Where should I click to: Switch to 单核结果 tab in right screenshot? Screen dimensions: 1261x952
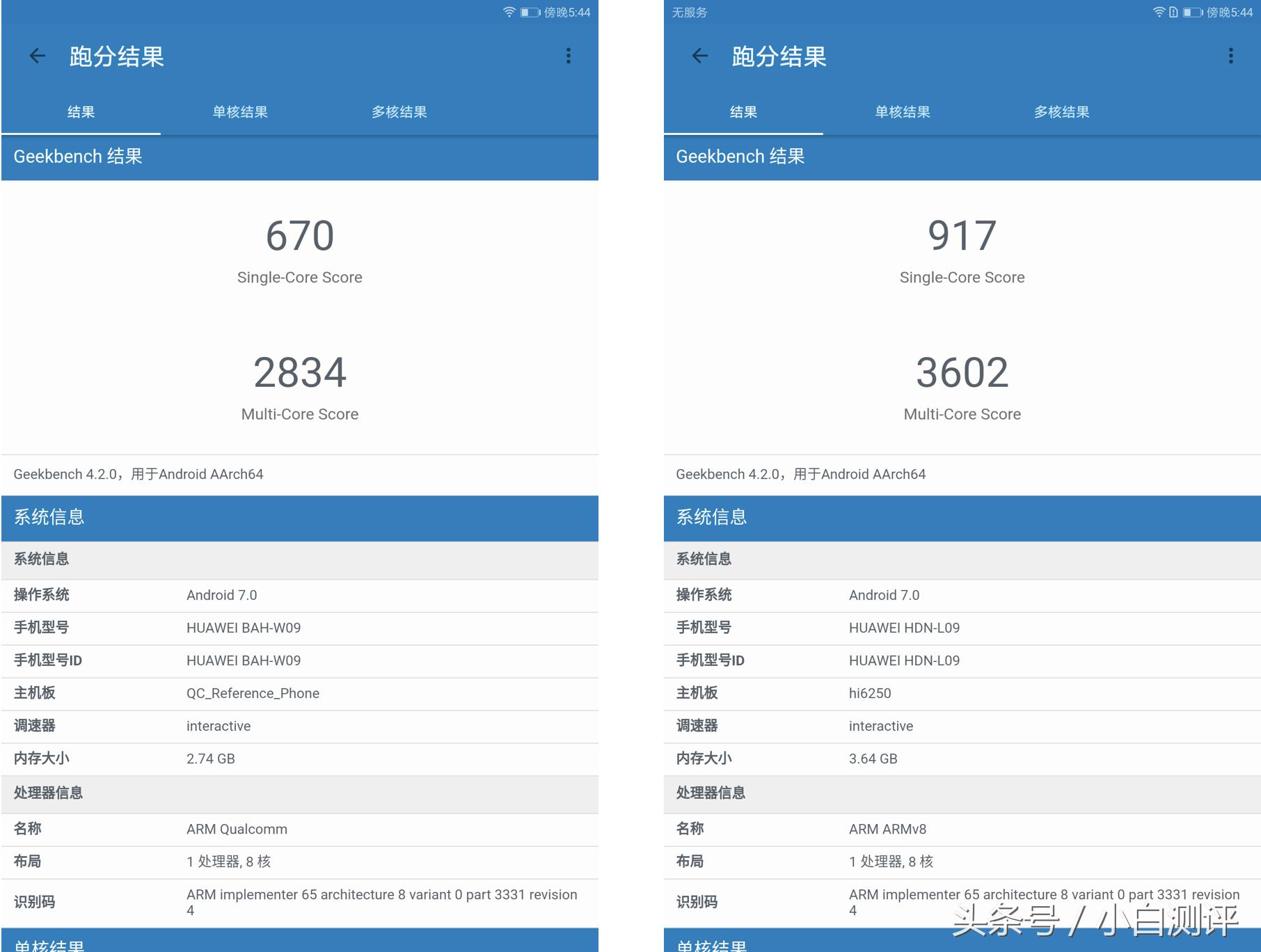pyautogui.click(x=903, y=112)
